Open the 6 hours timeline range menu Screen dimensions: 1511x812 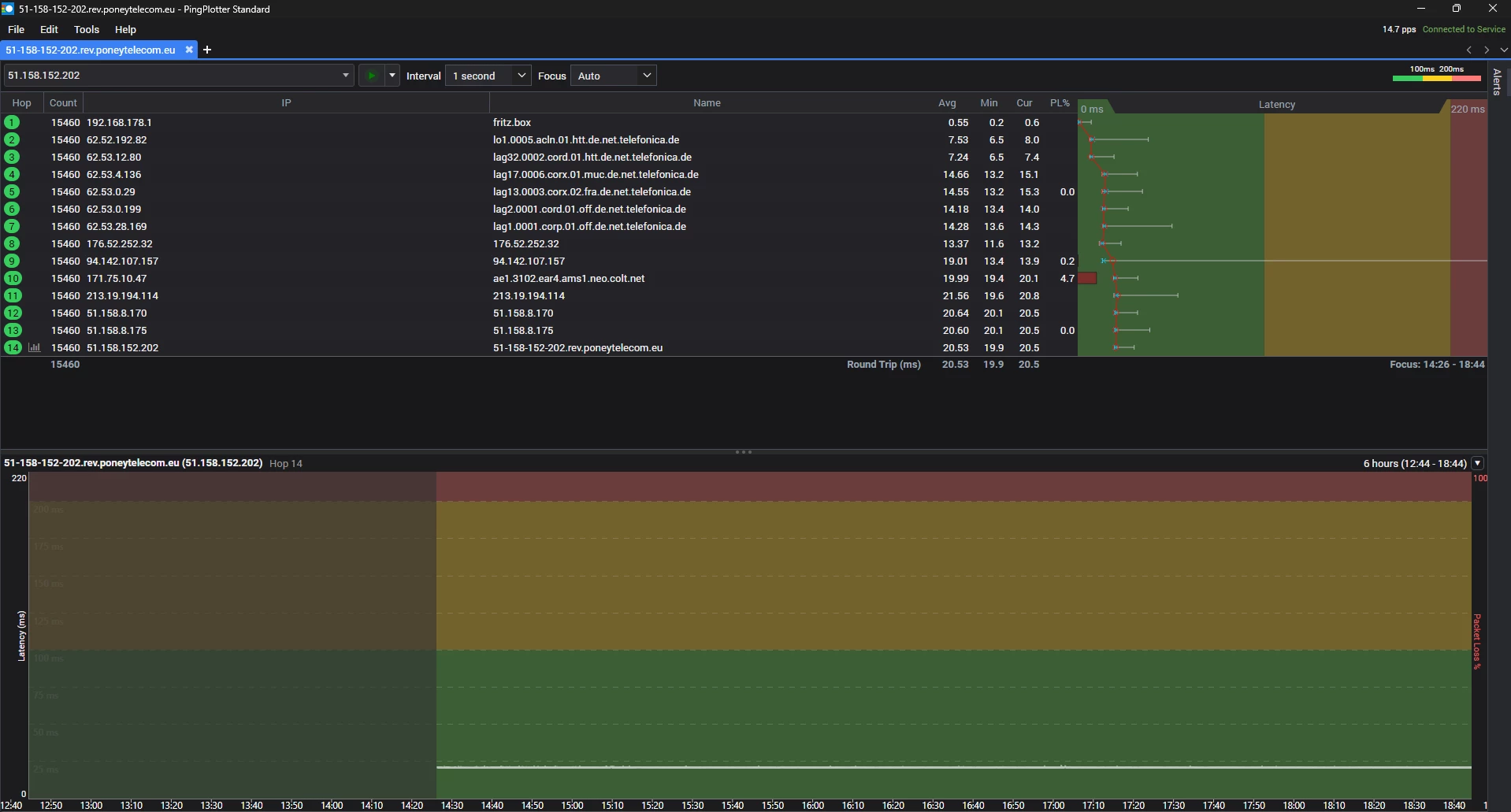[1477, 463]
